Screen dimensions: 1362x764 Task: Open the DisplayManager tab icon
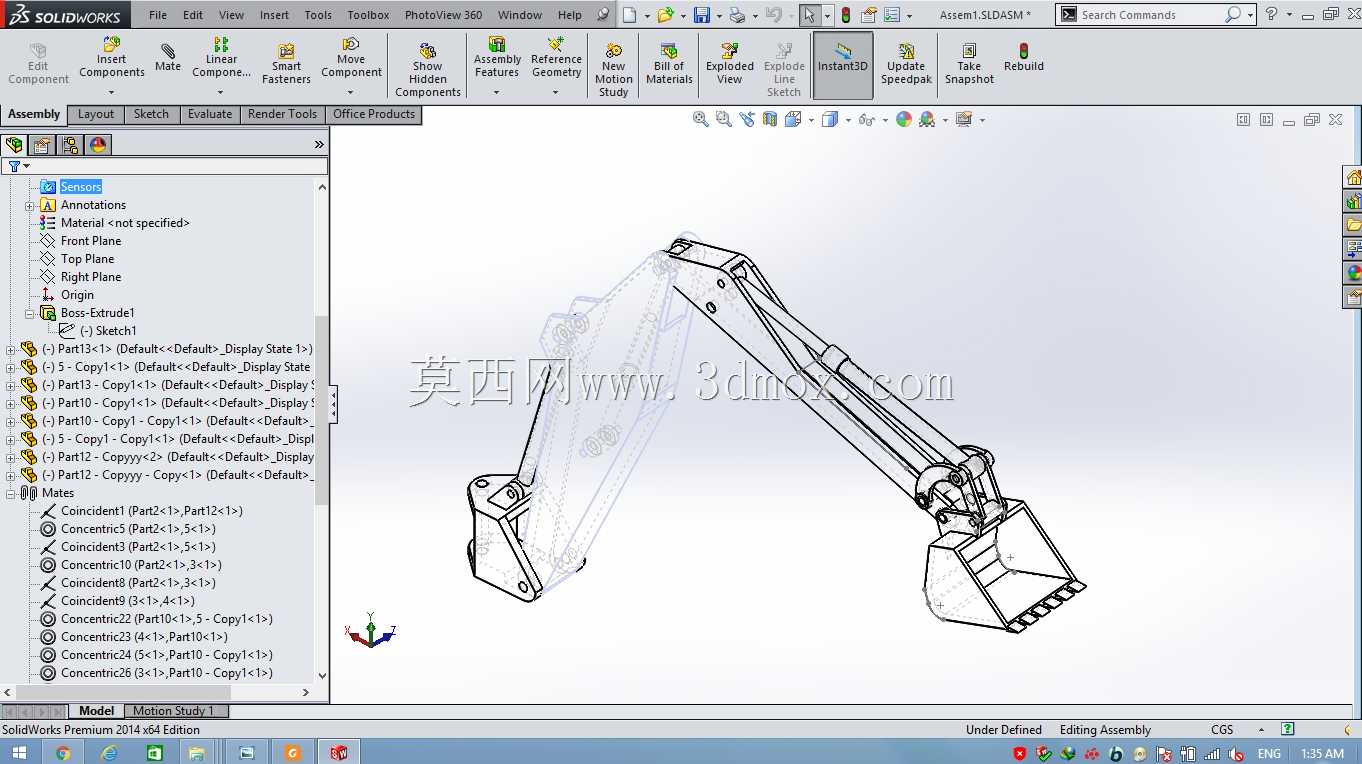coord(98,145)
